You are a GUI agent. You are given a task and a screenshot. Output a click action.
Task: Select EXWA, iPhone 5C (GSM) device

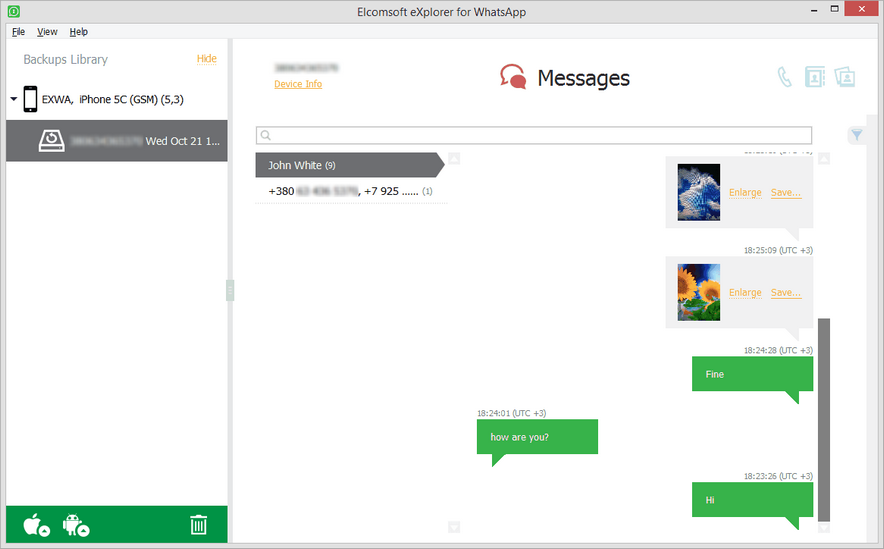113,99
